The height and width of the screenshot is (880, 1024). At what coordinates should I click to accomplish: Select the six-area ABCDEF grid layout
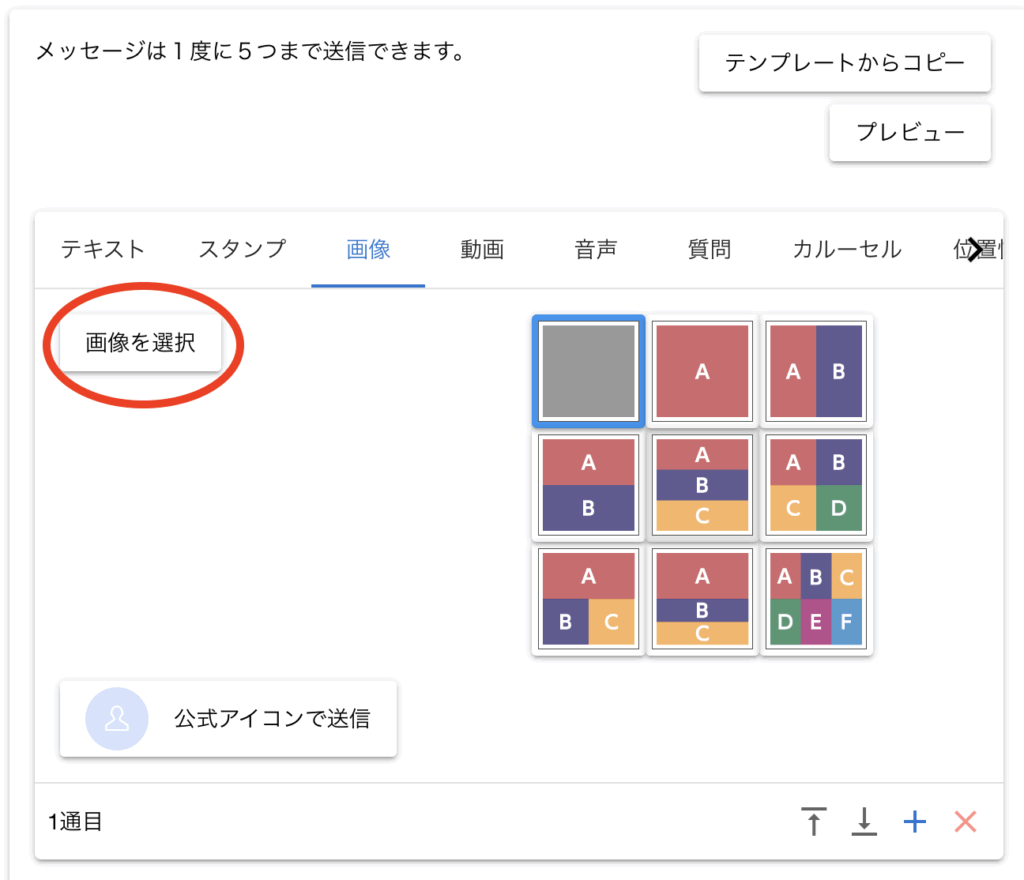pos(816,599)
